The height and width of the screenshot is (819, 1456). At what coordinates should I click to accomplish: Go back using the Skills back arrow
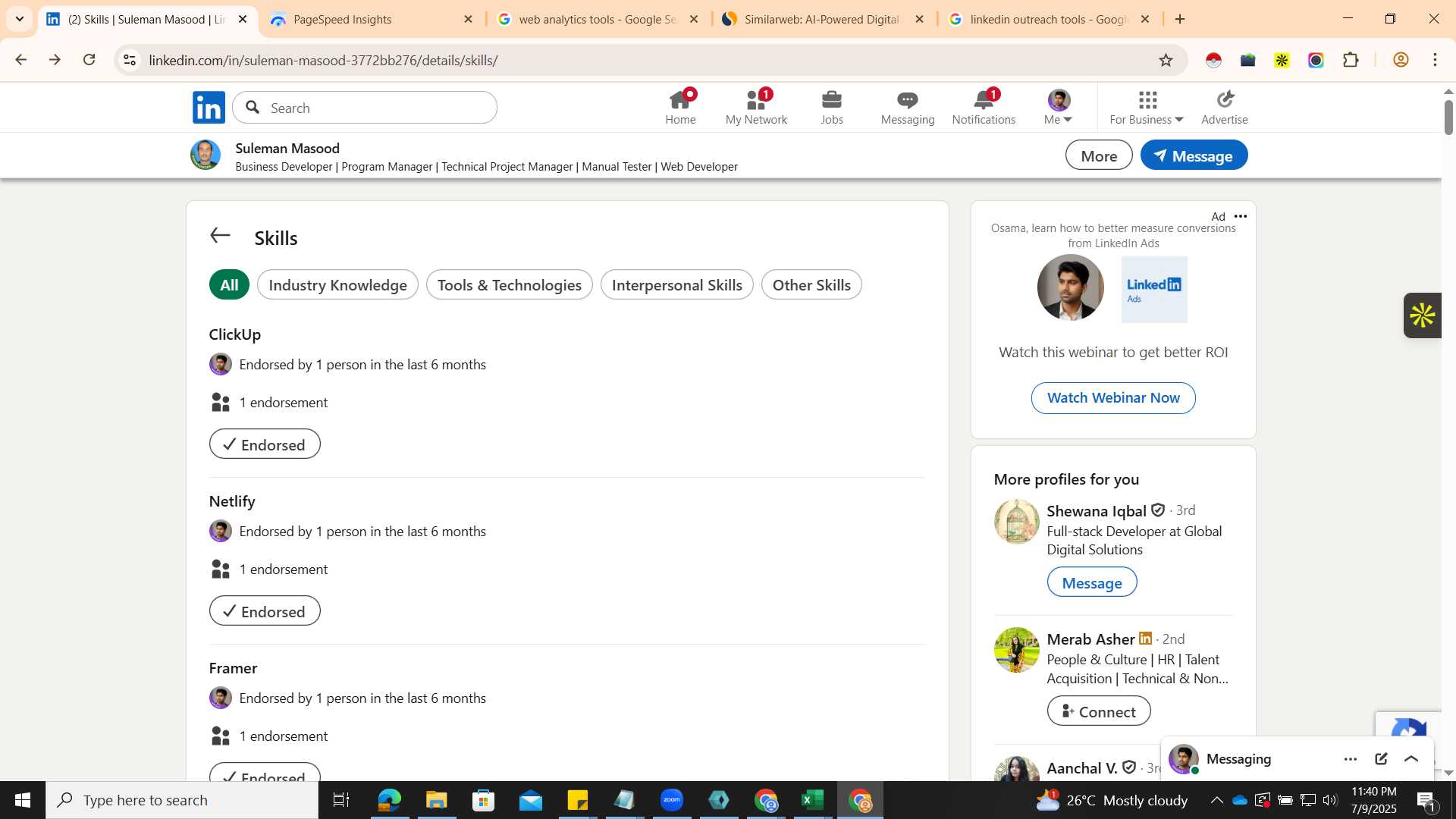point(220,236)
